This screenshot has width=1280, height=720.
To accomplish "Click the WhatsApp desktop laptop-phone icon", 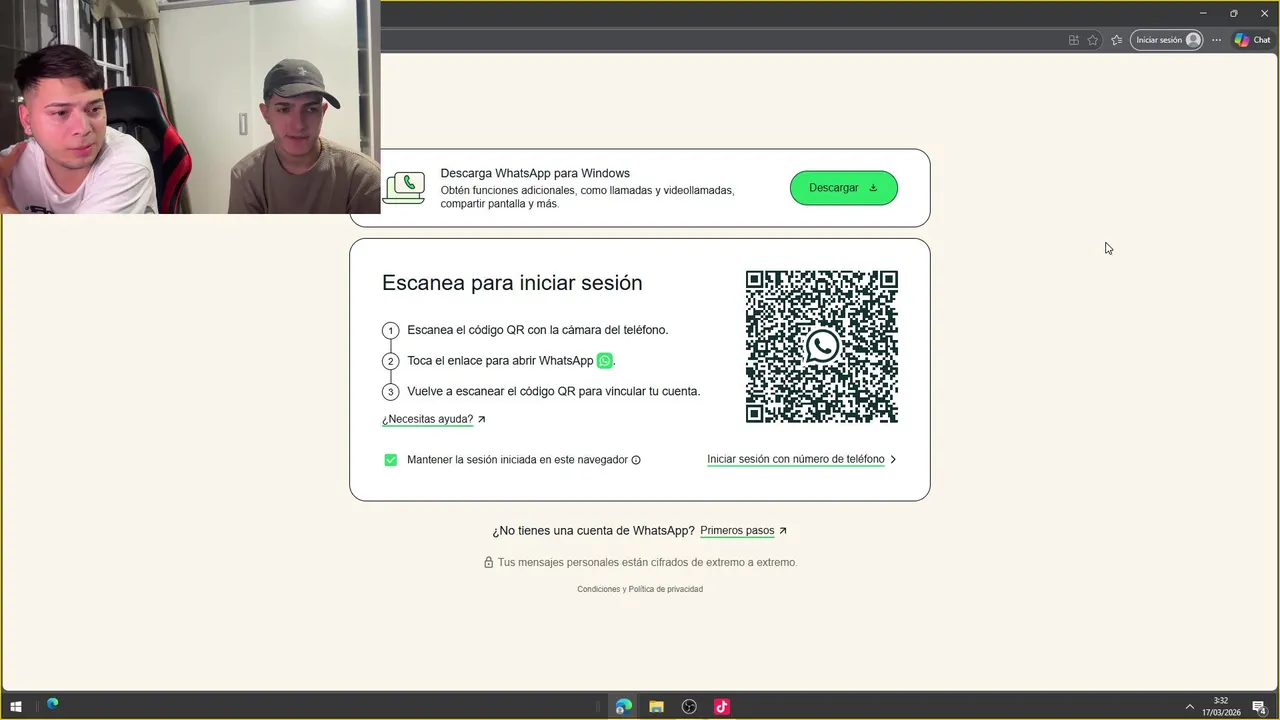I will pos(404,188).
